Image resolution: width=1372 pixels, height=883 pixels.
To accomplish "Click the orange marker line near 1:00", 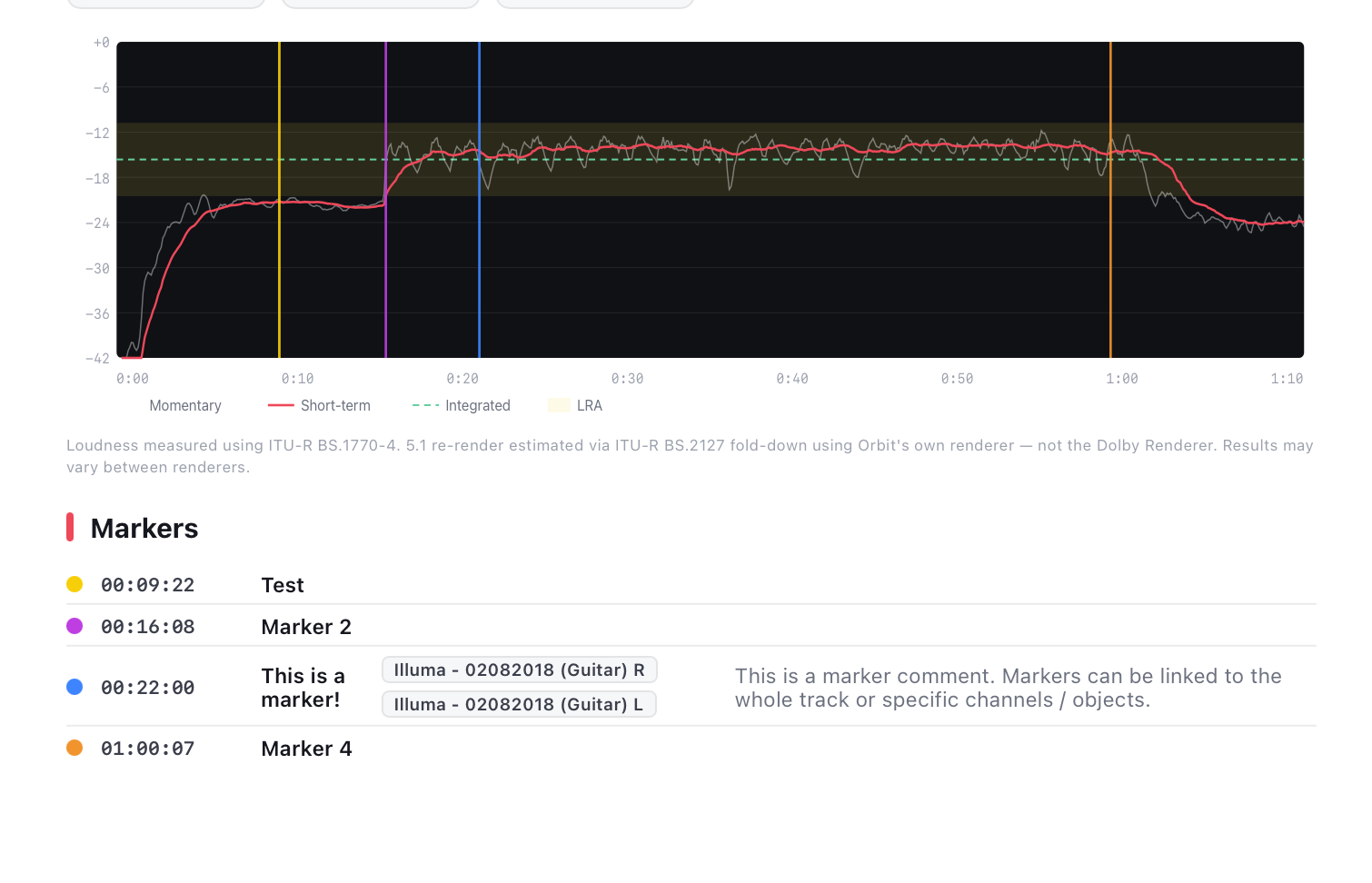I will click(1110, 200).
